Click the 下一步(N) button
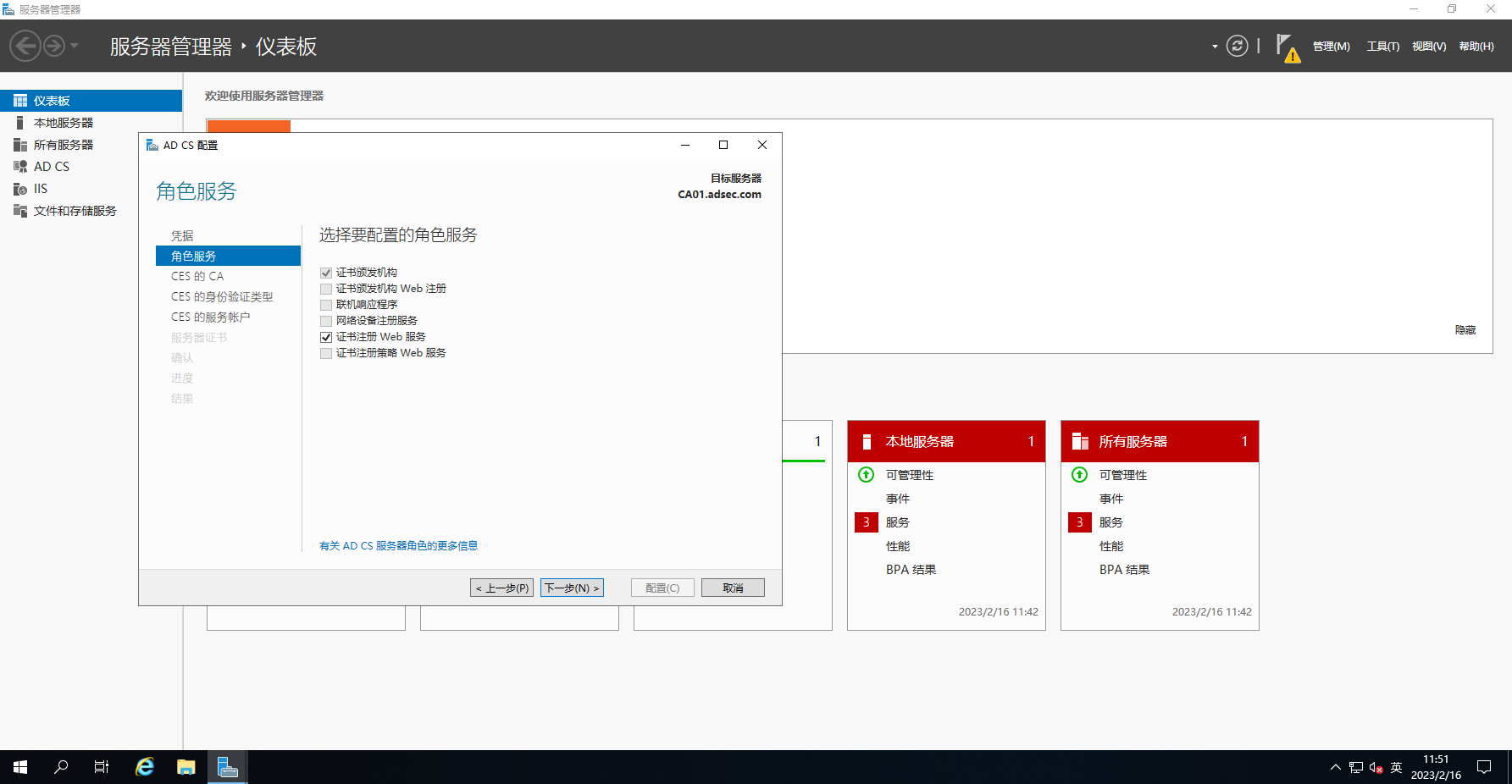Image resolution: width=1512 pixels, height=784 pixels. pyautogui.click(x=572, y=588)
